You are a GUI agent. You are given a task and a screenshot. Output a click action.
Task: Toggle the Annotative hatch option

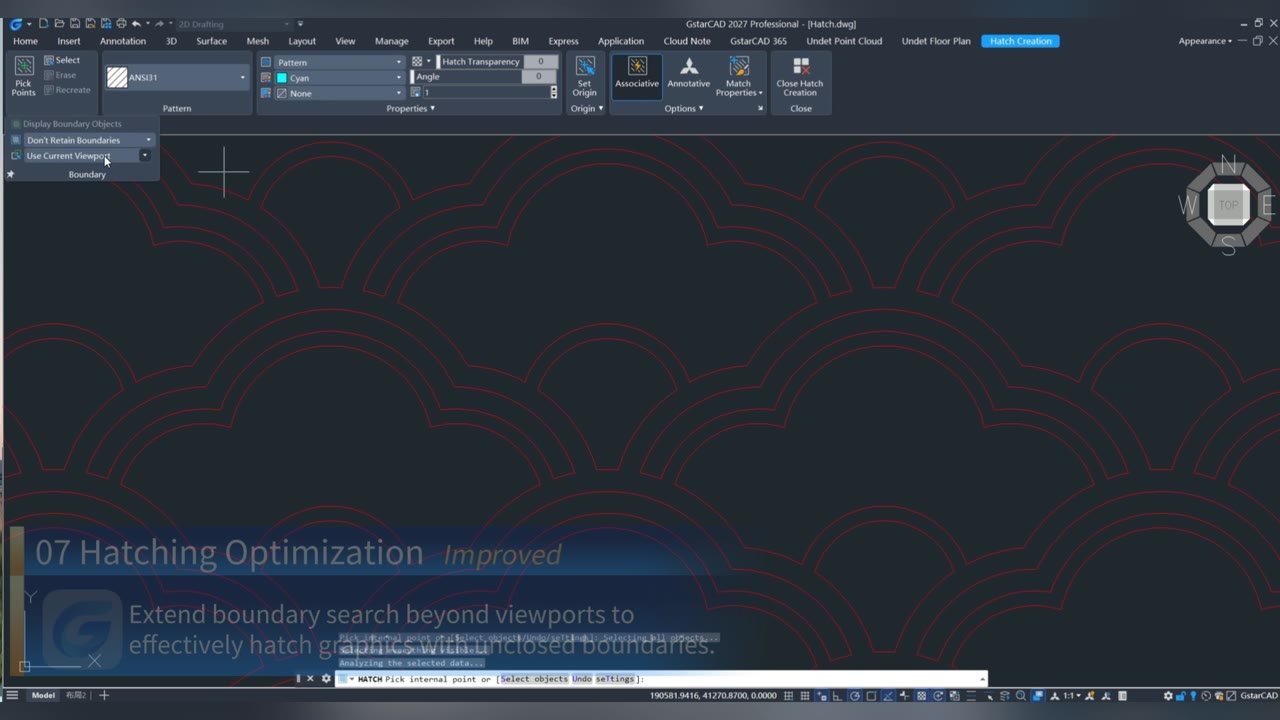point(689,74)
